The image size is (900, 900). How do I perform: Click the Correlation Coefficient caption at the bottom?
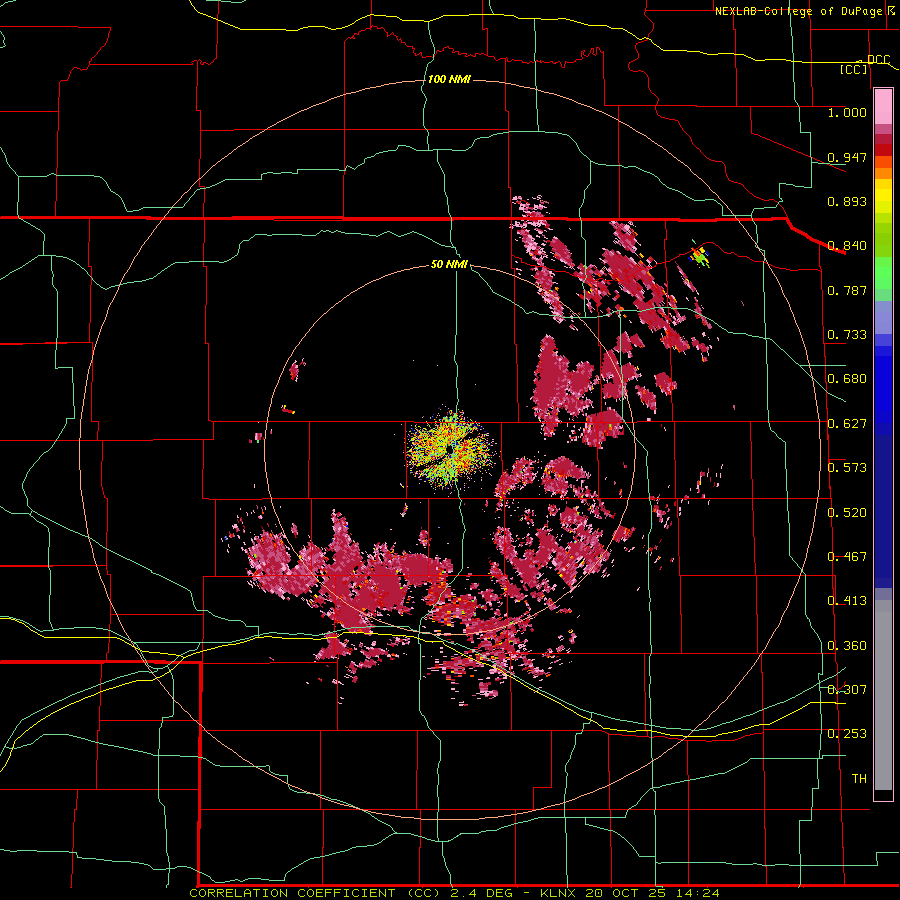pos(454,893)
